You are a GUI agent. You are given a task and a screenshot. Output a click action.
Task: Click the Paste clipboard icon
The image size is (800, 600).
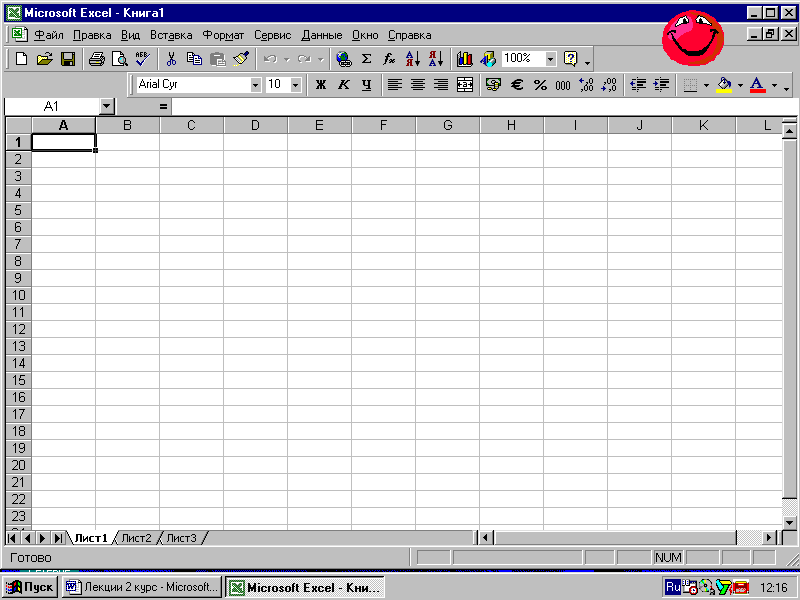pyautogui.click(x=218, y=59)
